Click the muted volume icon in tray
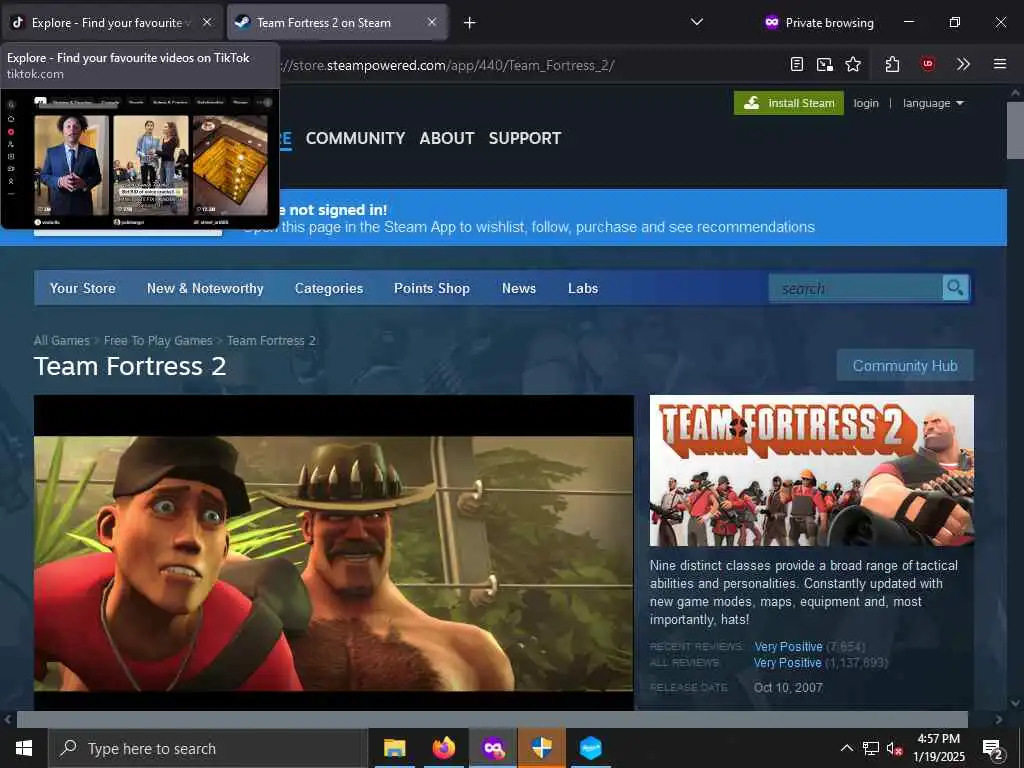Viewport: 1024px width, 768px height. point(894,749)
